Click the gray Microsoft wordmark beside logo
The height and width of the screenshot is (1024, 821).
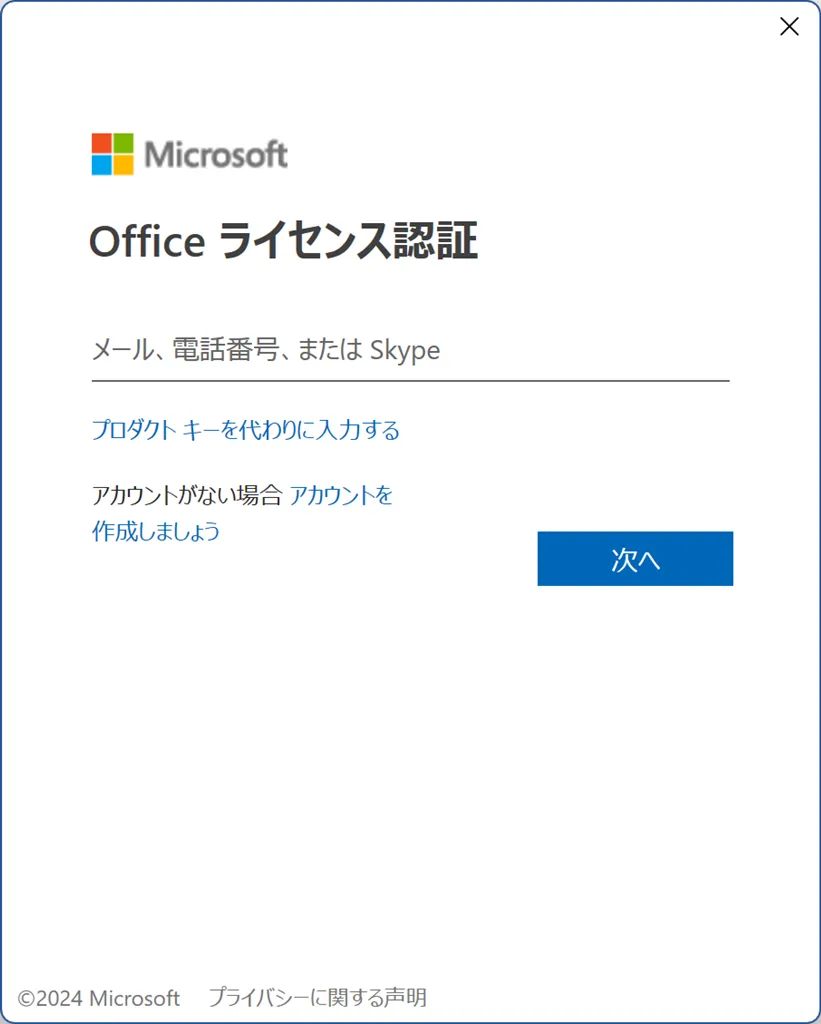point(216,155)
